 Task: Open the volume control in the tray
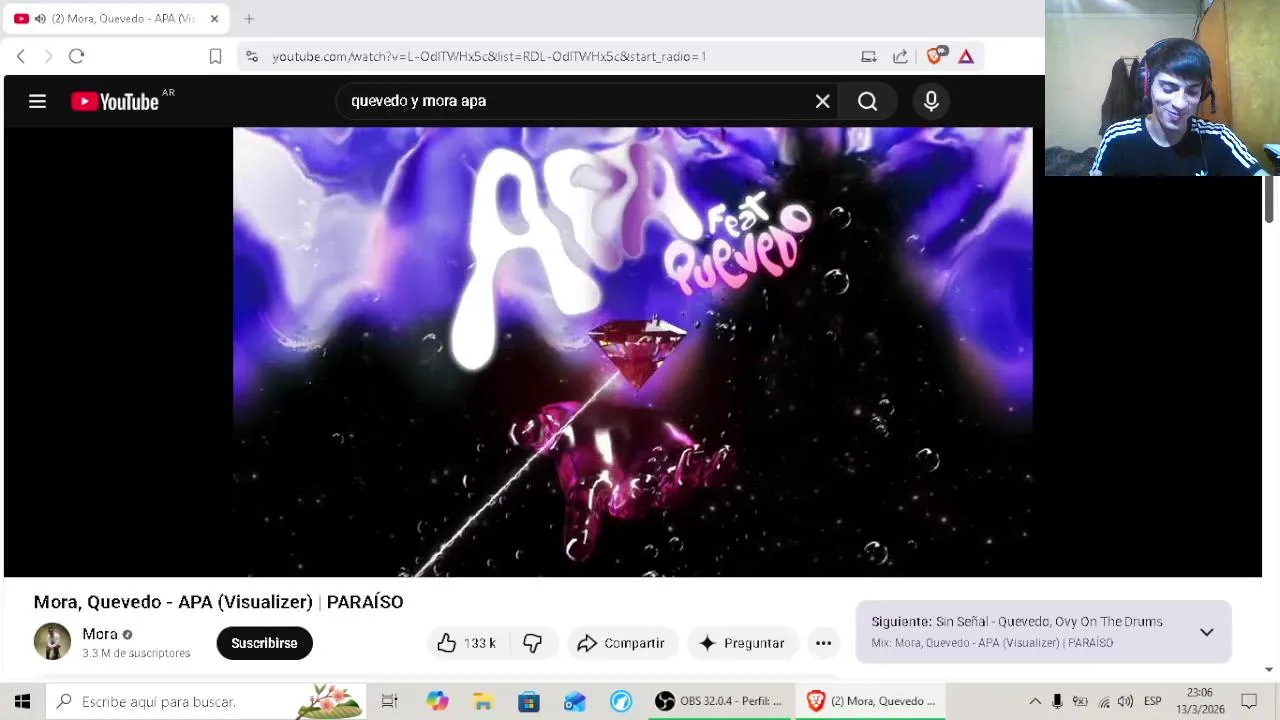pos(1126,701)
